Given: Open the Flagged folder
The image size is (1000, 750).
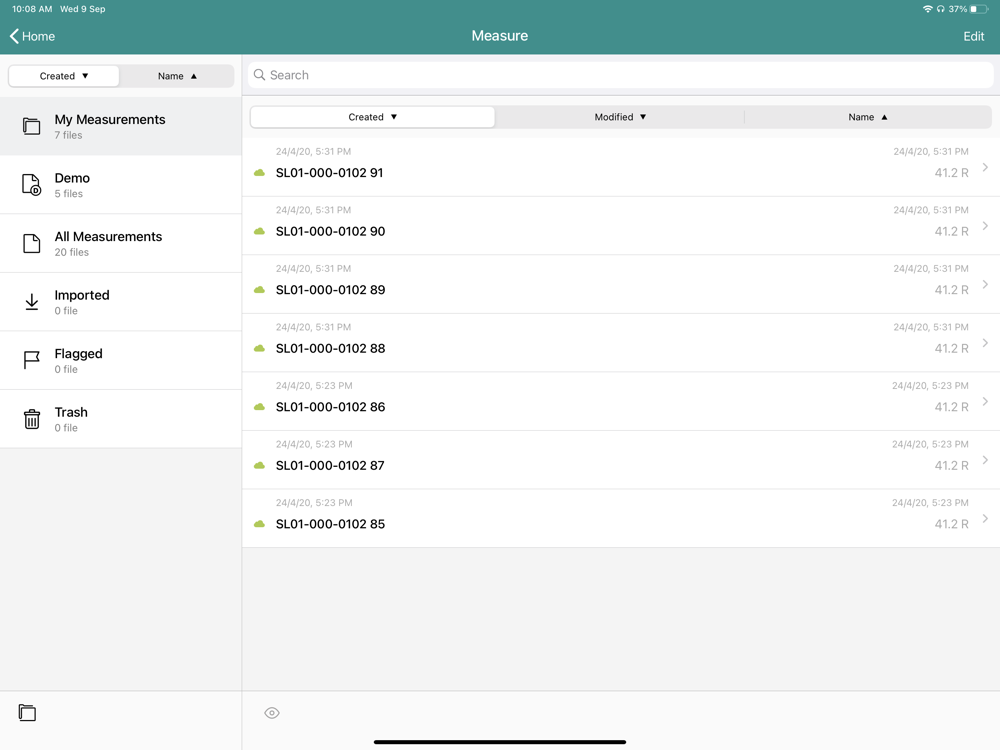Looking at the screenshot, I should click(121, 360).
